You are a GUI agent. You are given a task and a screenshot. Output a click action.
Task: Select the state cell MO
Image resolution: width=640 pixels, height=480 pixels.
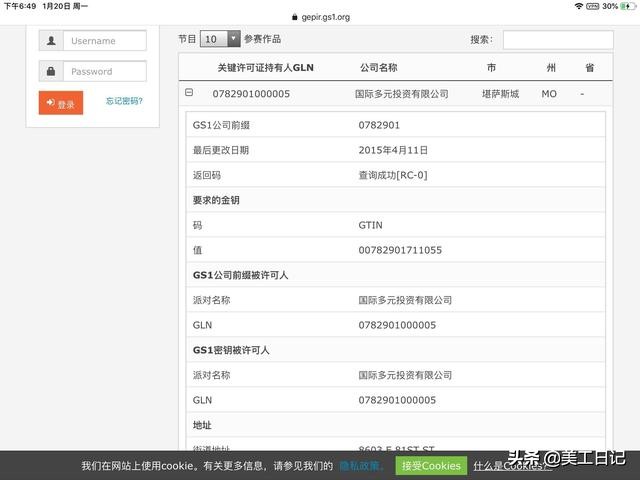[549, 94]
